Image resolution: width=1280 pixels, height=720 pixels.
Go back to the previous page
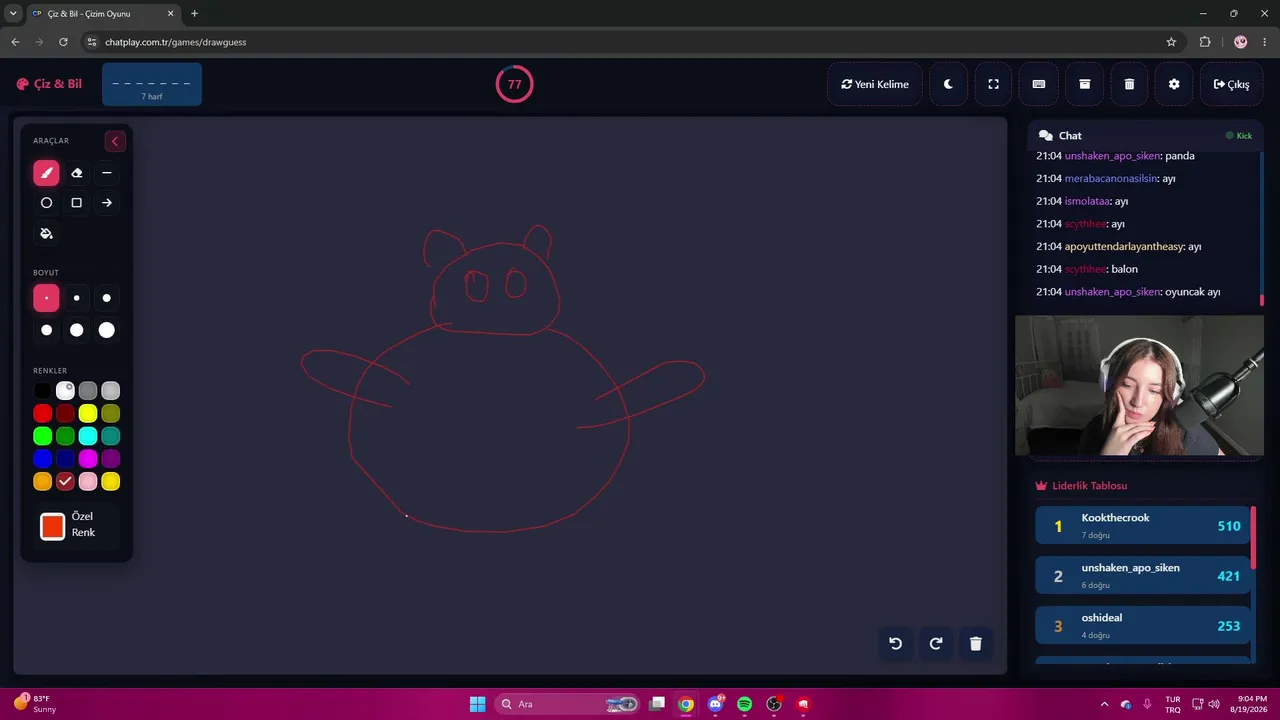(15, 42)
